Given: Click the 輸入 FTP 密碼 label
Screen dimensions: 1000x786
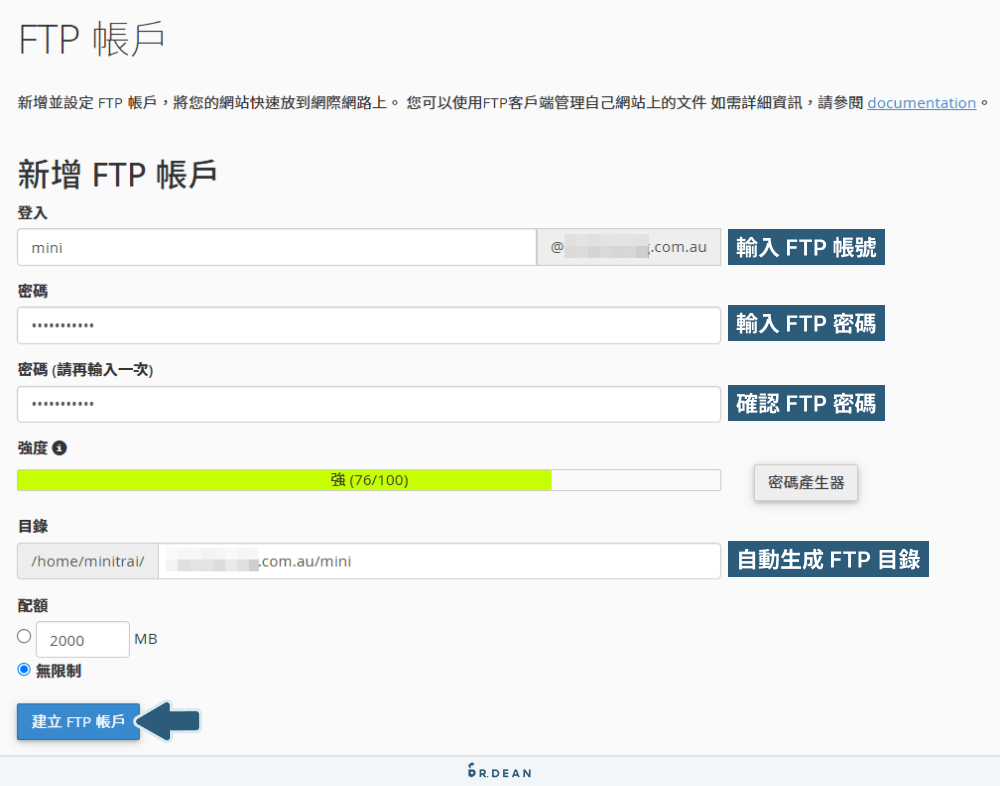Looking at the screenshot, I should click(805, 322).
